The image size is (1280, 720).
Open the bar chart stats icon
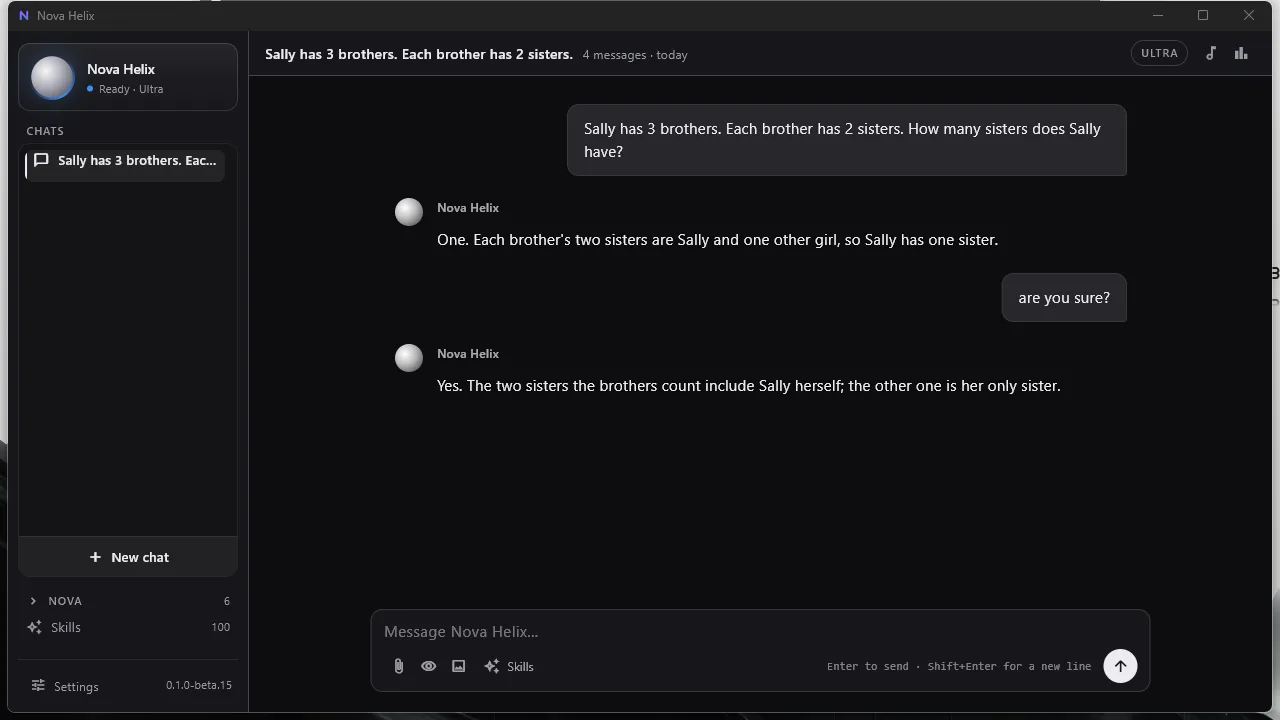[x=1241, y=54]
